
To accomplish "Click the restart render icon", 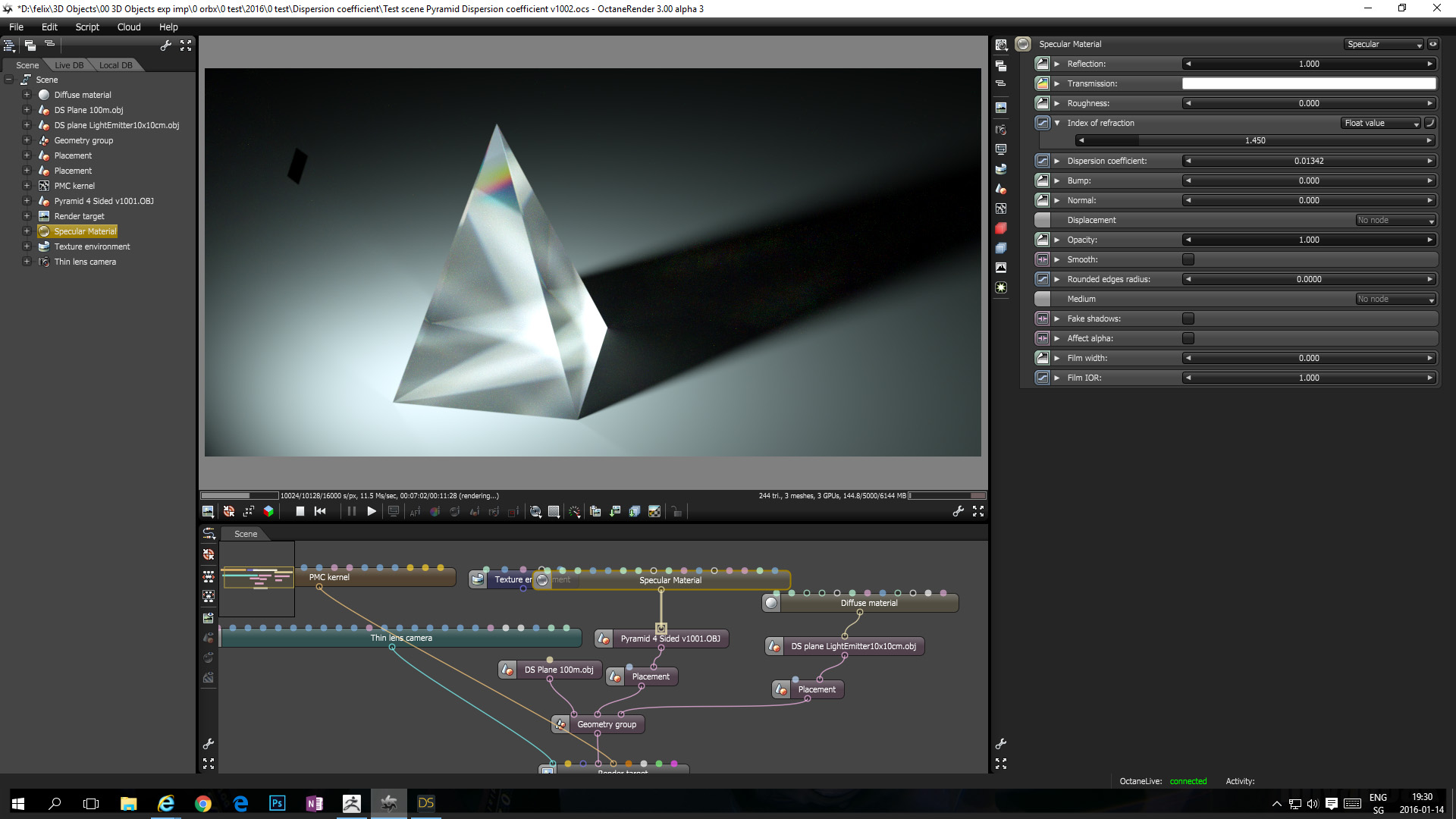I will (x=320, y=512).
